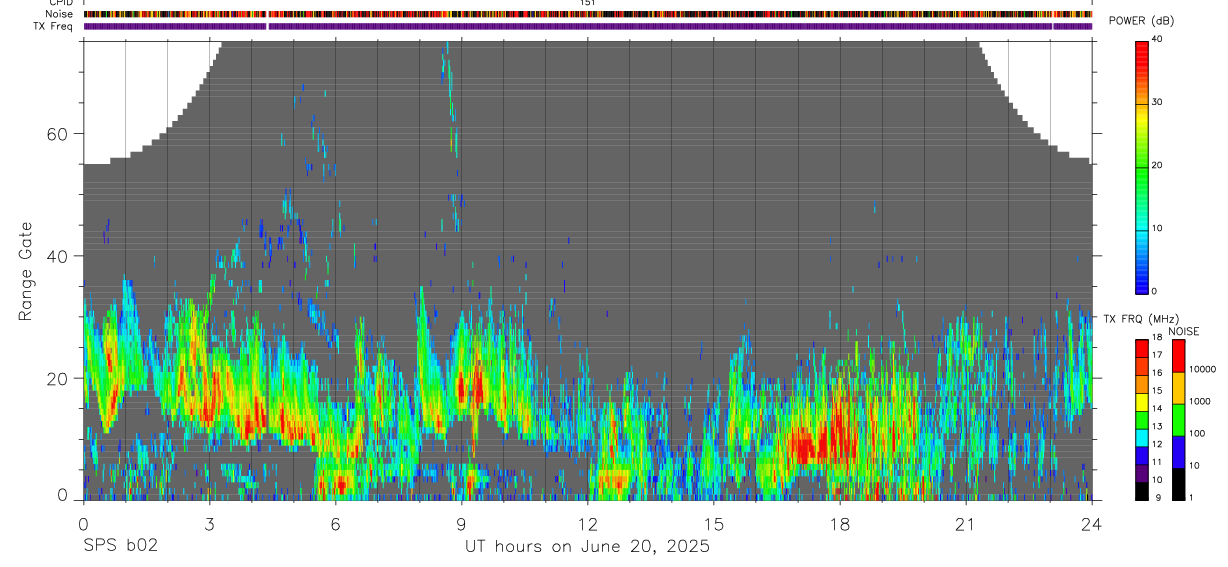
Task: Click the Noise strip label
Action: 60,15
